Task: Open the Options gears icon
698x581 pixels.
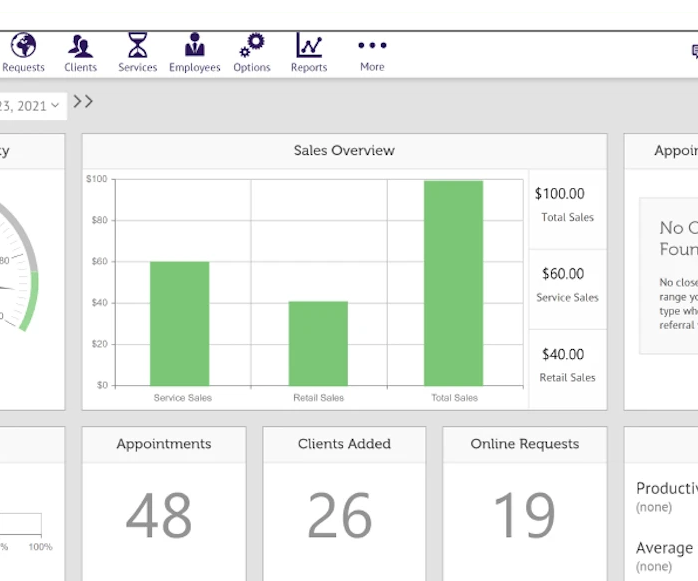Action: click(251, 46)
